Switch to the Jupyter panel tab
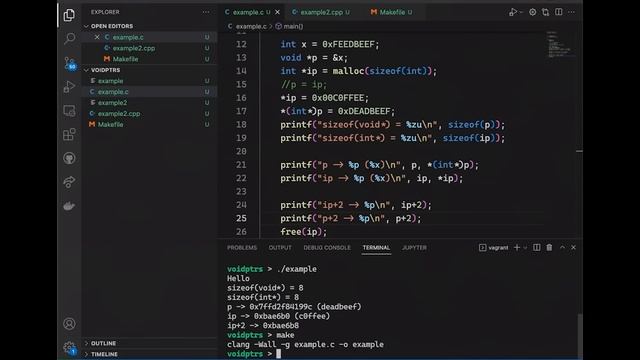The width and height of the screenshot is (640, 360). pos(414,248)
